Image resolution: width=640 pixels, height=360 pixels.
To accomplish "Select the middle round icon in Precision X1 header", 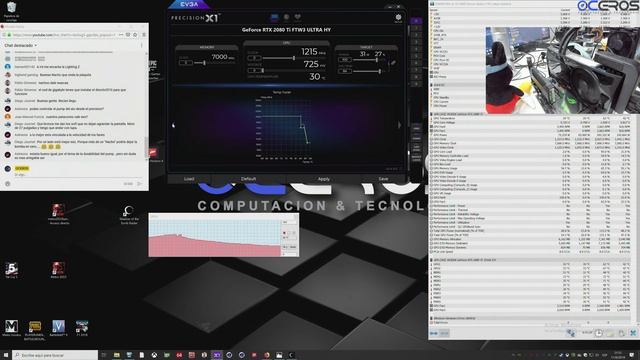I will coord(286,17).
